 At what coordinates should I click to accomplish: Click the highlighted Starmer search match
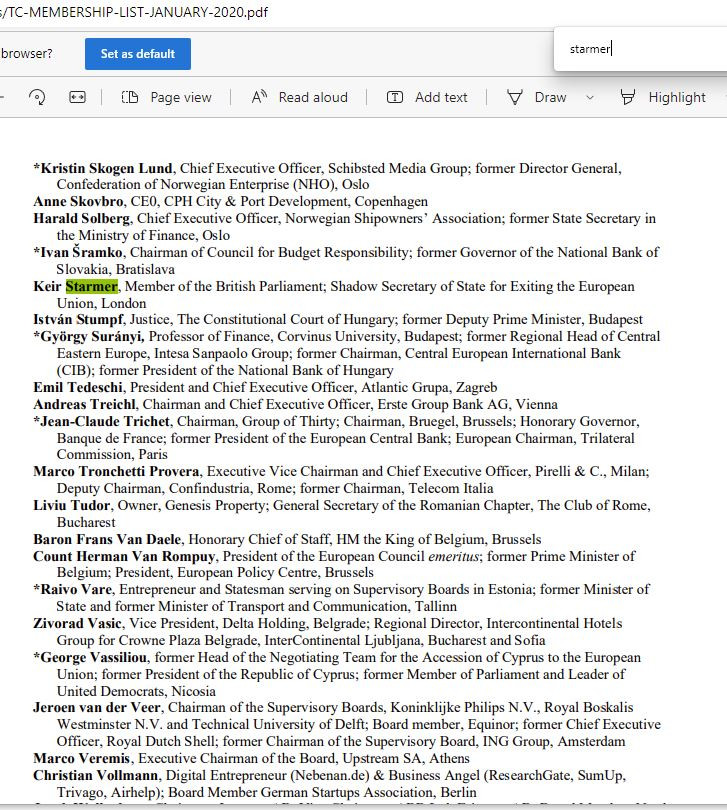tap(91, 287)
